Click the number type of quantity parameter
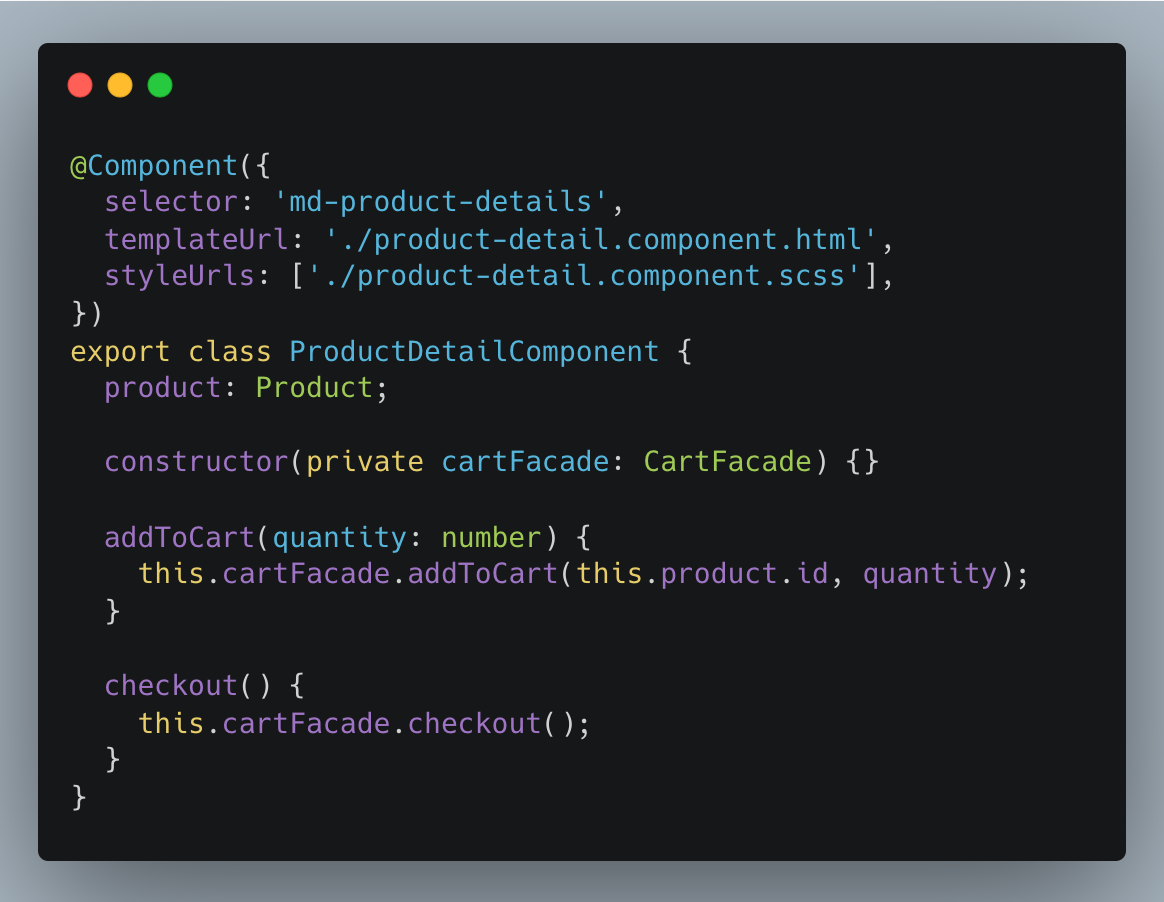This screenshot has width=1164, height=902. (x=491, y=537)
